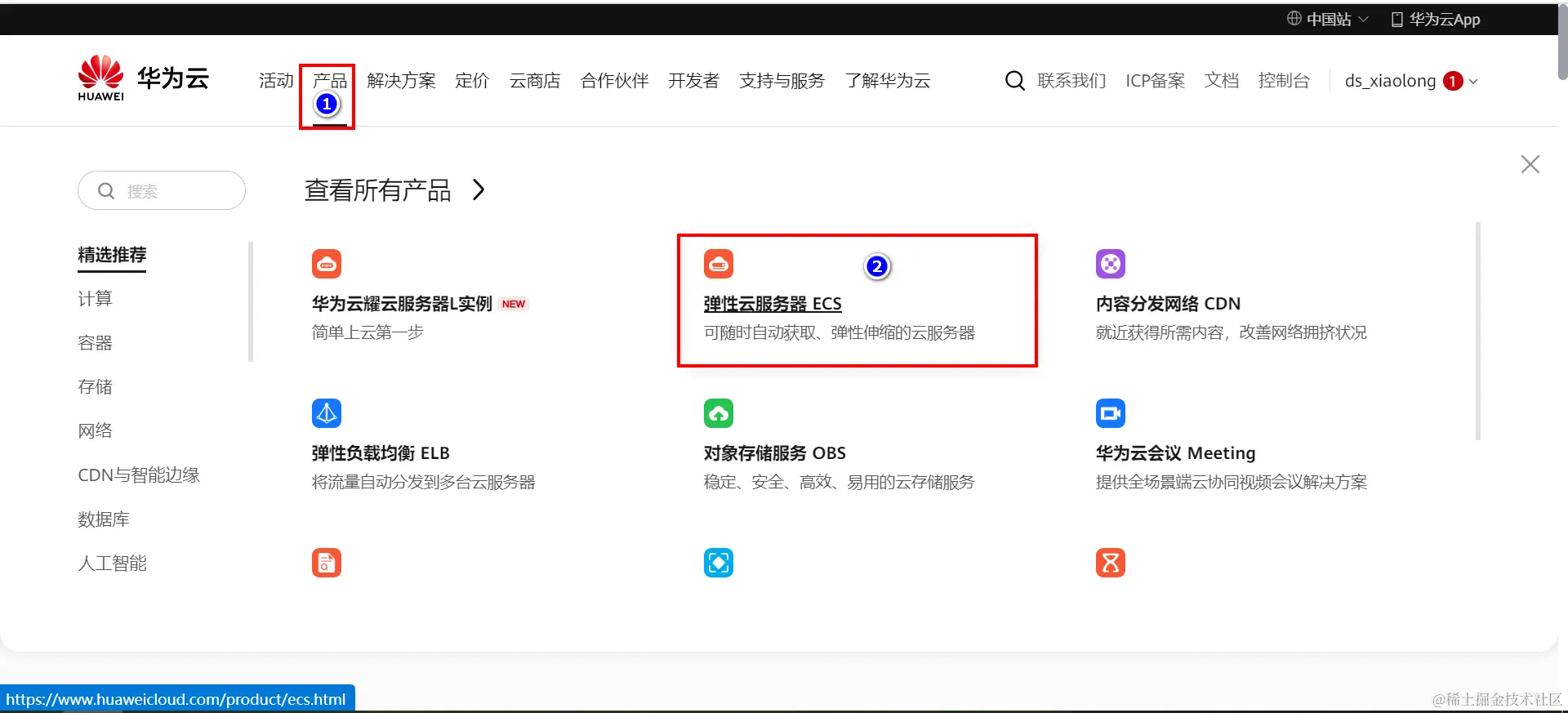This screenshot has width=1568, height=713.
Task: Click the 华为云App link
Action: point(1444,19)
